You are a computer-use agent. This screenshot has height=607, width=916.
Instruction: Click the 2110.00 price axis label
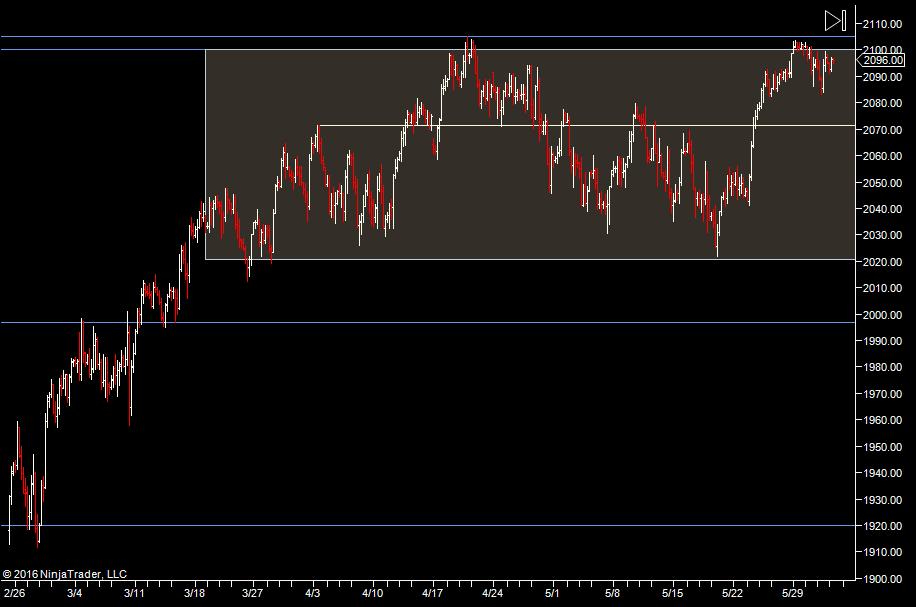886,23
